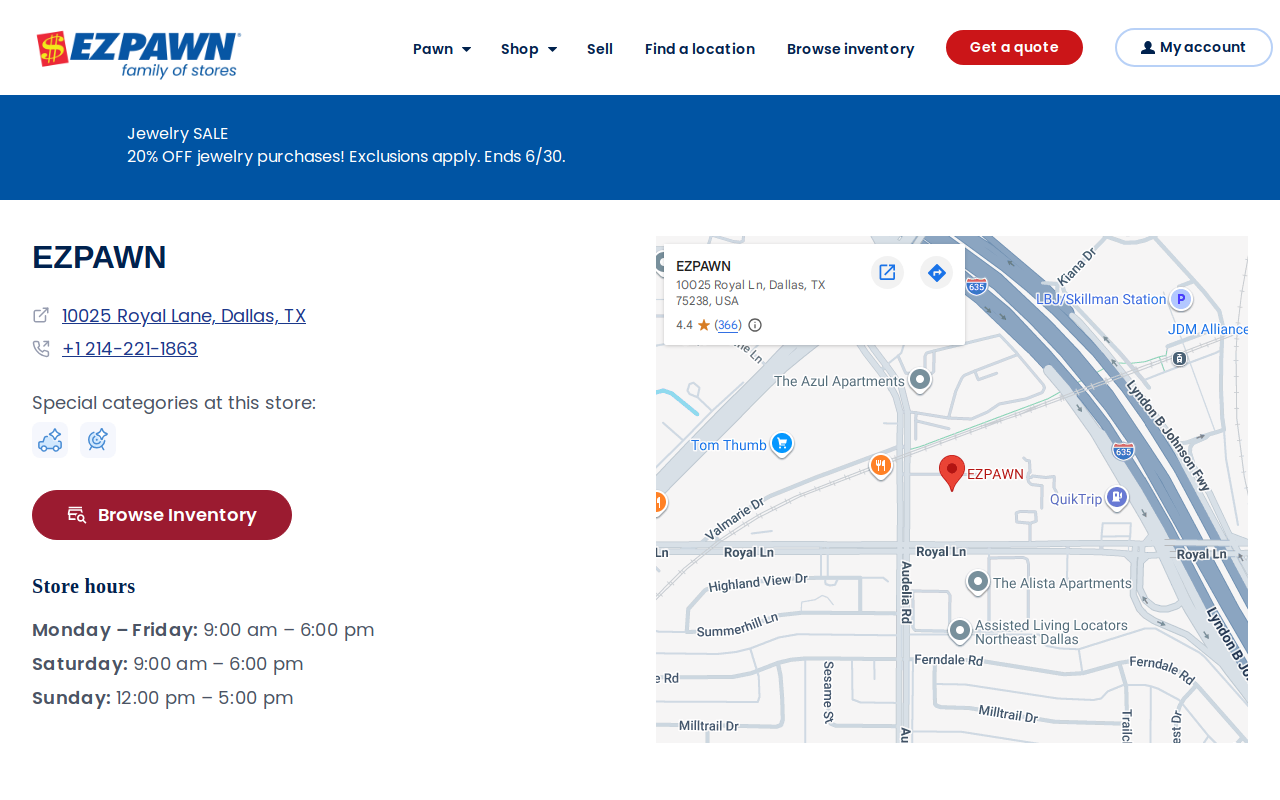Open the Sell page
This screenshot has height=800, width=1280.
coord(600,49)
